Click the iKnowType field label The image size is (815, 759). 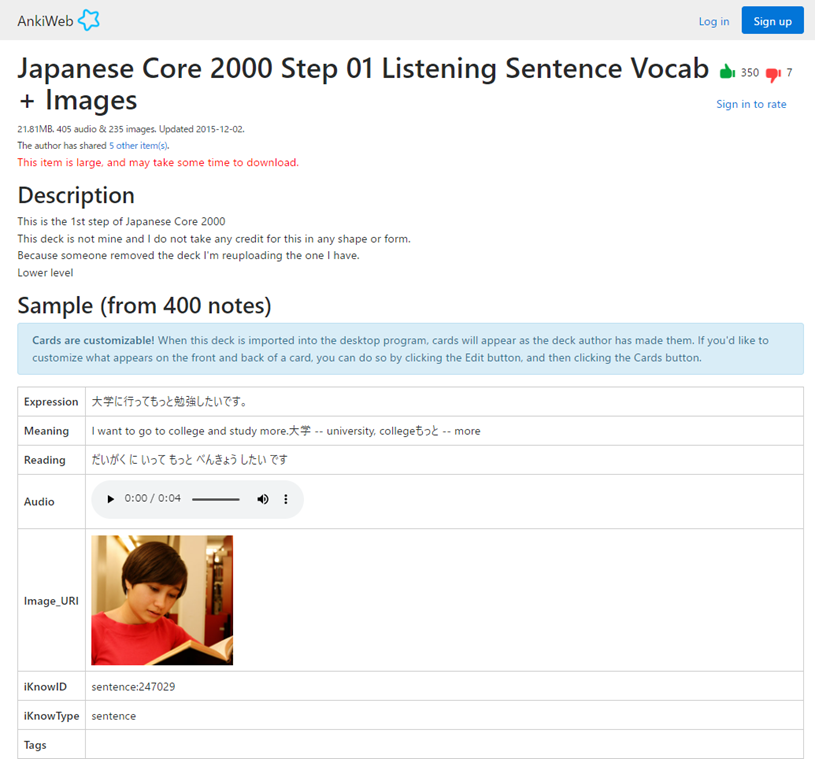pyautogui.click(x=51, y=716)
